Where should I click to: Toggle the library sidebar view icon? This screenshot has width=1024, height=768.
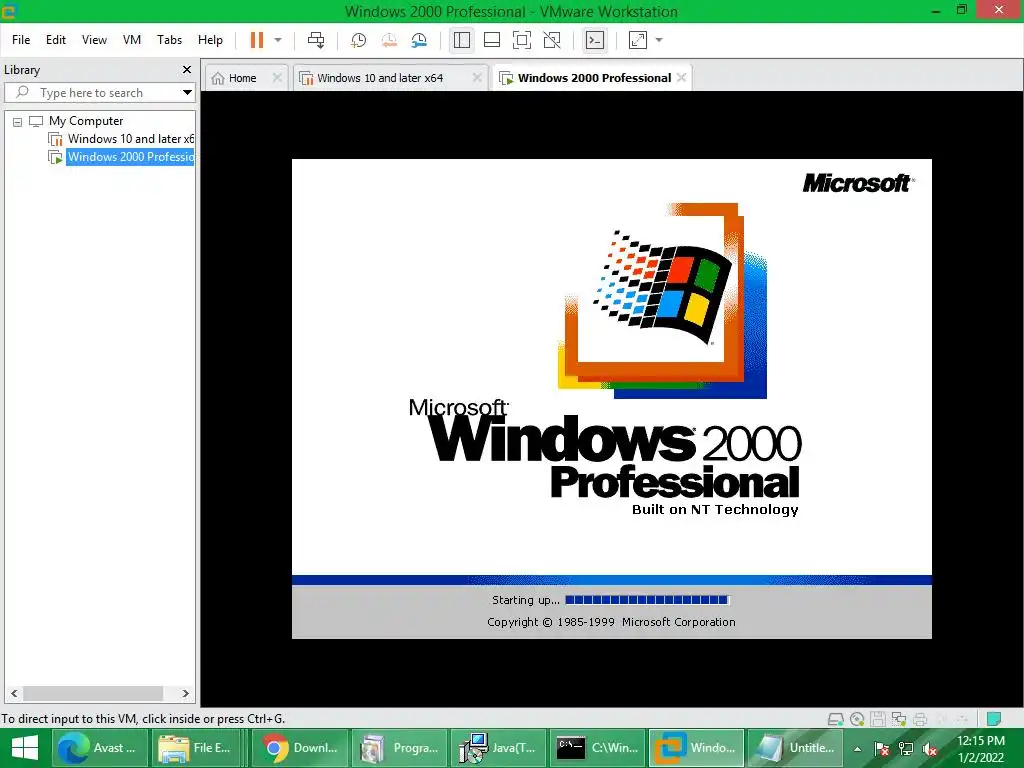coord(462,40)
